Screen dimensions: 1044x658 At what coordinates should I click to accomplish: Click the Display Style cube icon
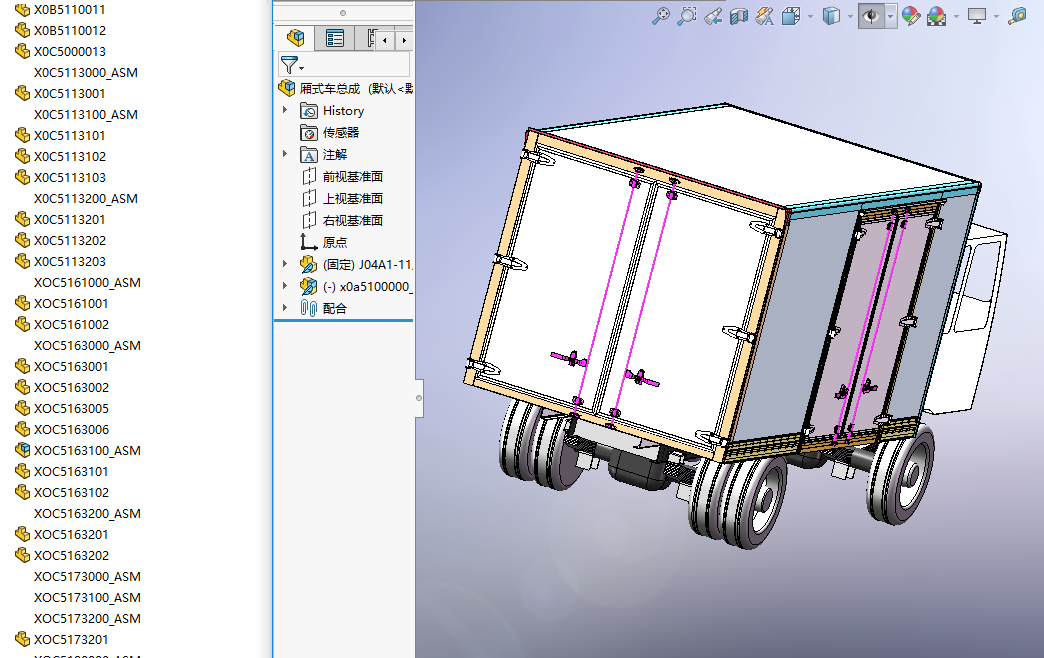pos(831,16)
